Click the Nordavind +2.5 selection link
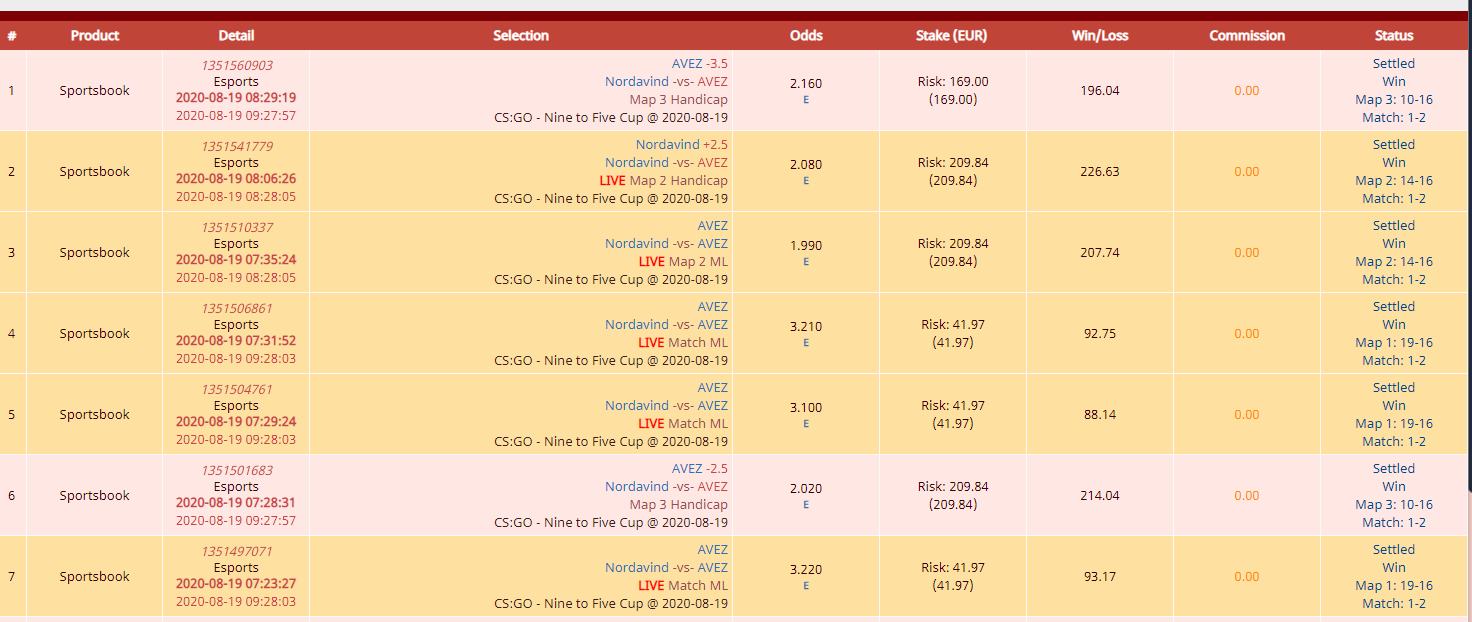 [682, 144]
